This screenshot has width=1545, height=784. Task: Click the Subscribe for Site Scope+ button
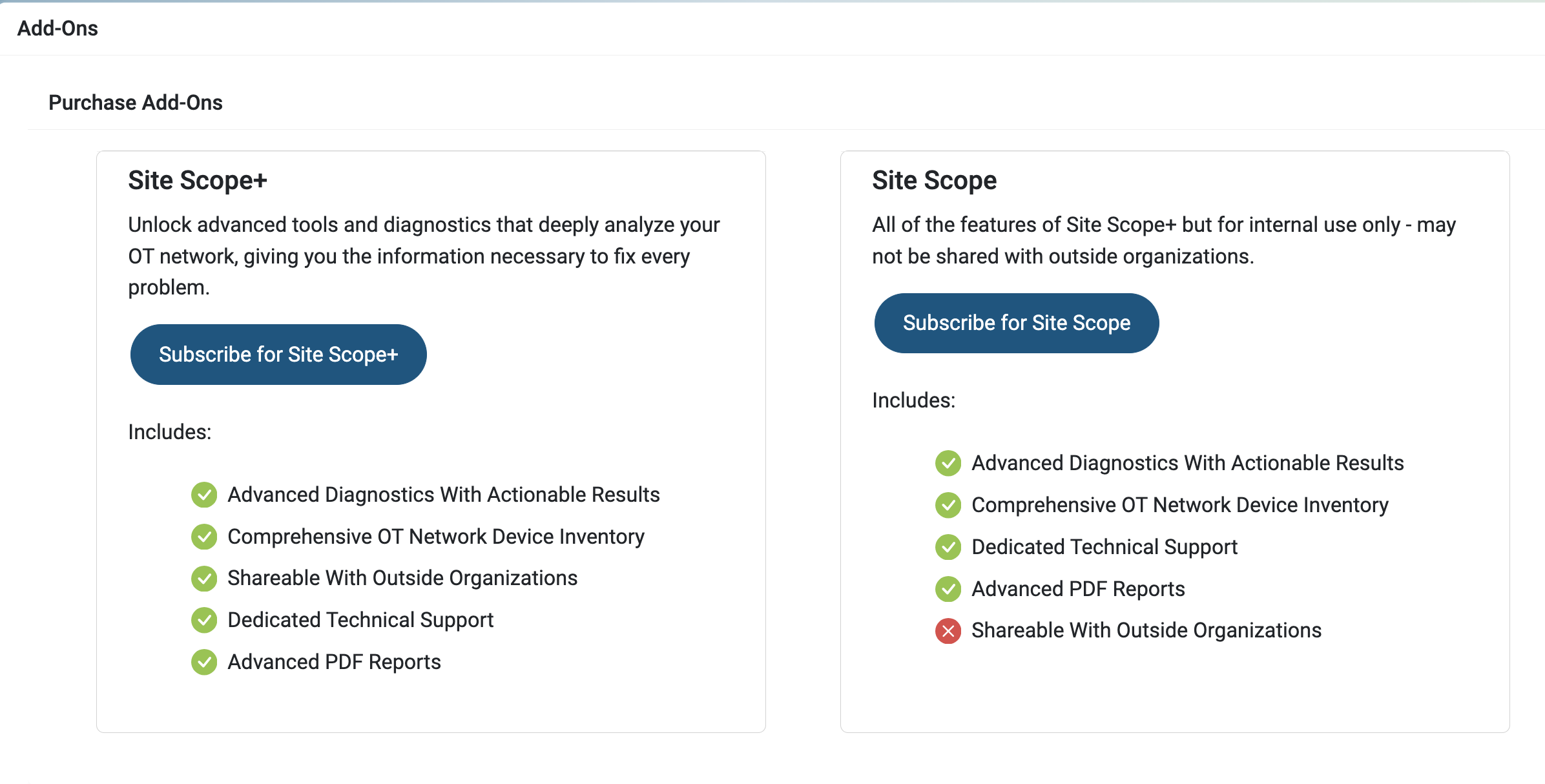pos(278,355)
